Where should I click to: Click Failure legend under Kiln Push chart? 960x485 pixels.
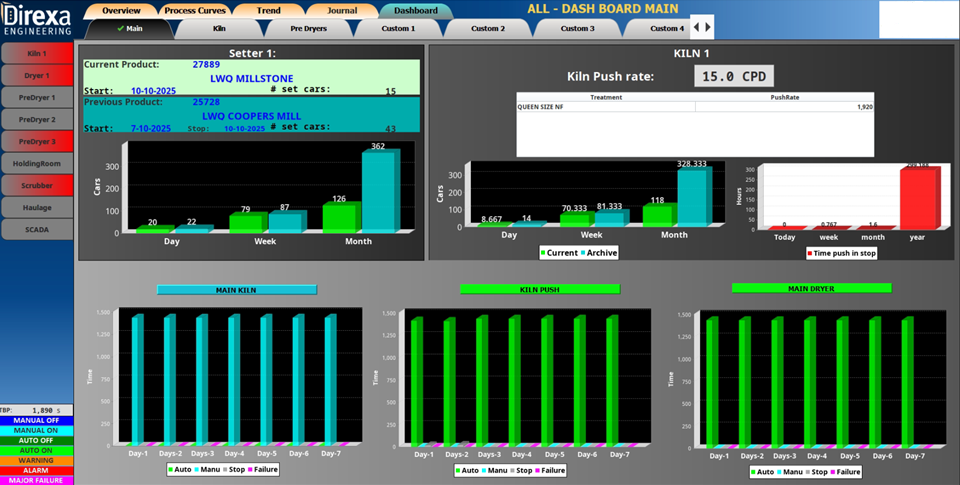549,470
